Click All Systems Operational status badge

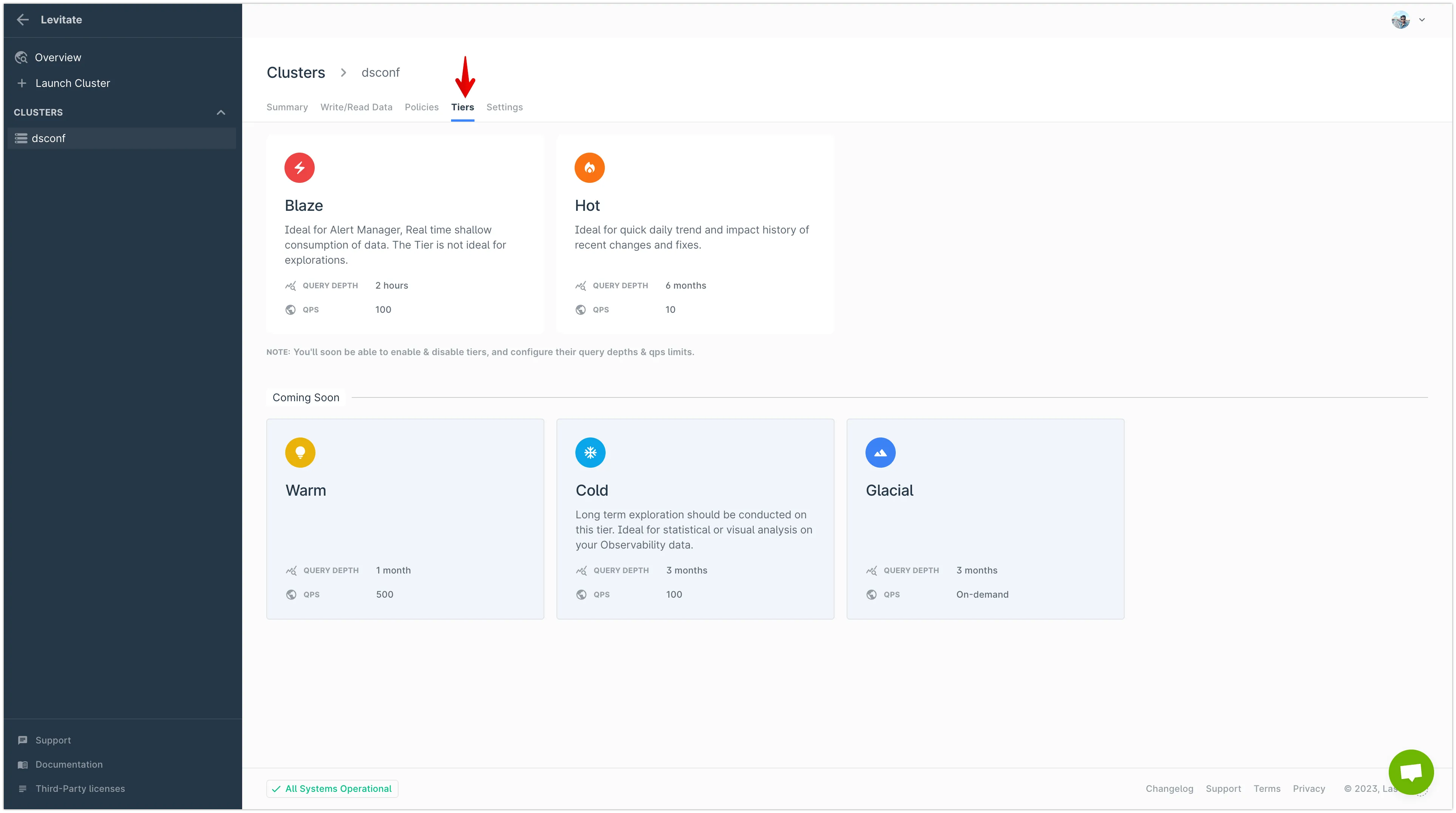click(332, 789)
